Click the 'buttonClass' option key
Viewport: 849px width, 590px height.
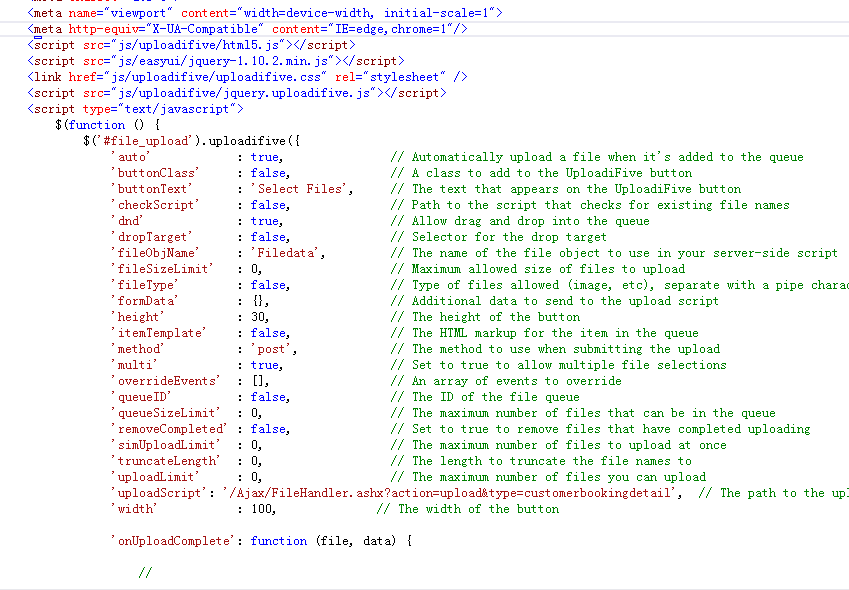(155, 173)
